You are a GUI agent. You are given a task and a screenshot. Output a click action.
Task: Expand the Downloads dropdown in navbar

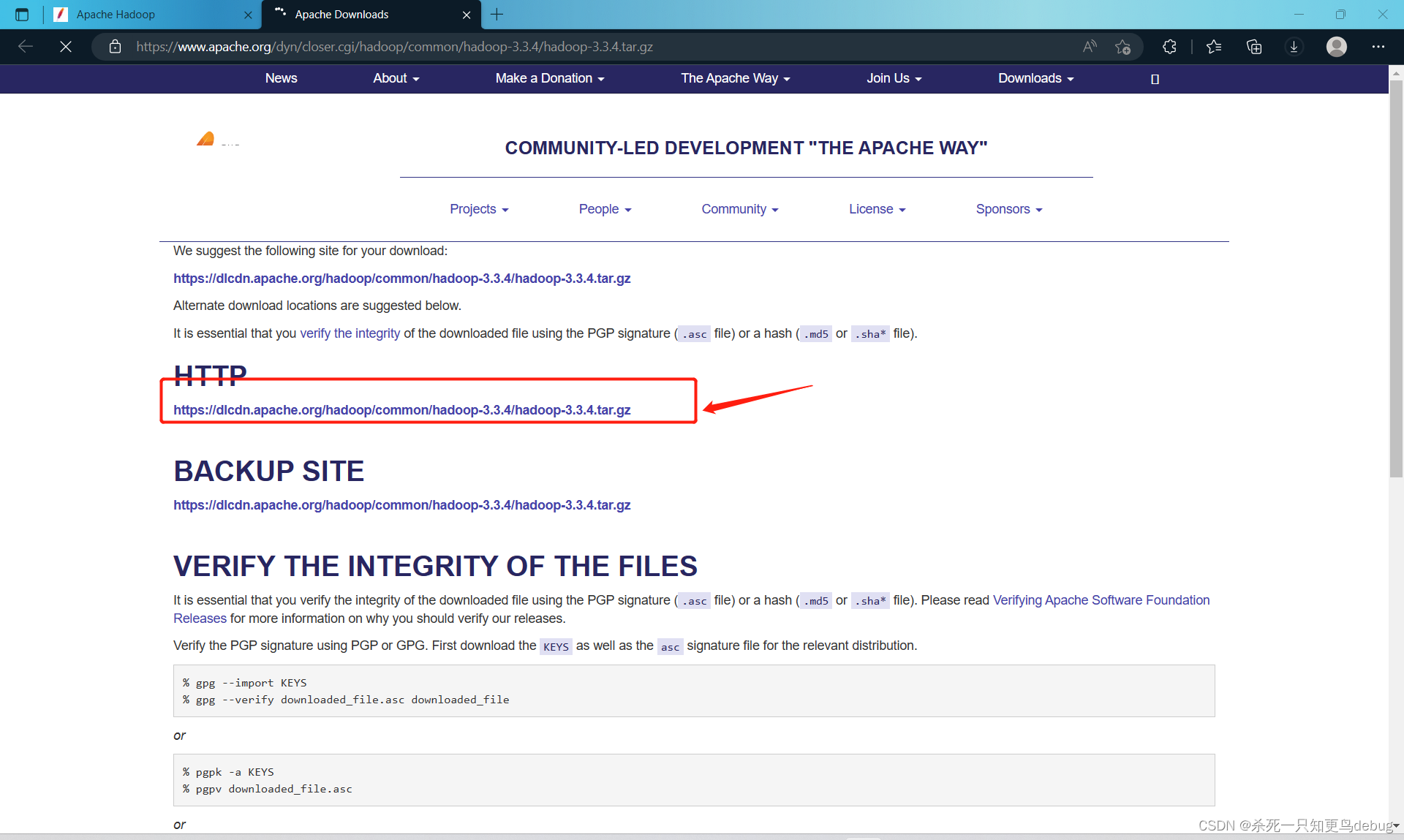coord(1035,78)
